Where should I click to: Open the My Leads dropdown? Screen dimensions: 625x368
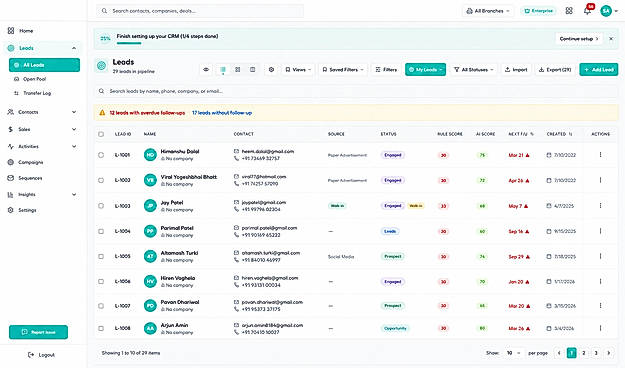(425, 70)
